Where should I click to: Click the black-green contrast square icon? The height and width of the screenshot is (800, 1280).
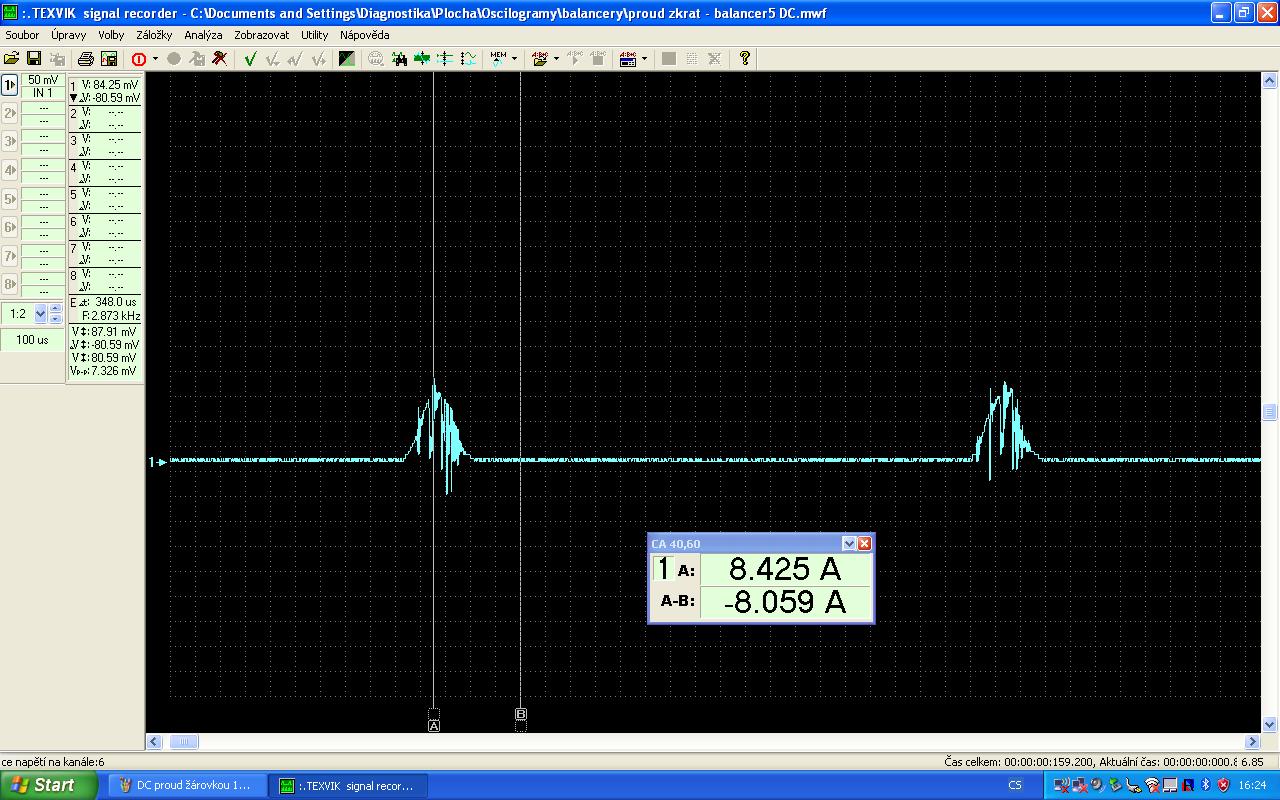tap(347, 59)
